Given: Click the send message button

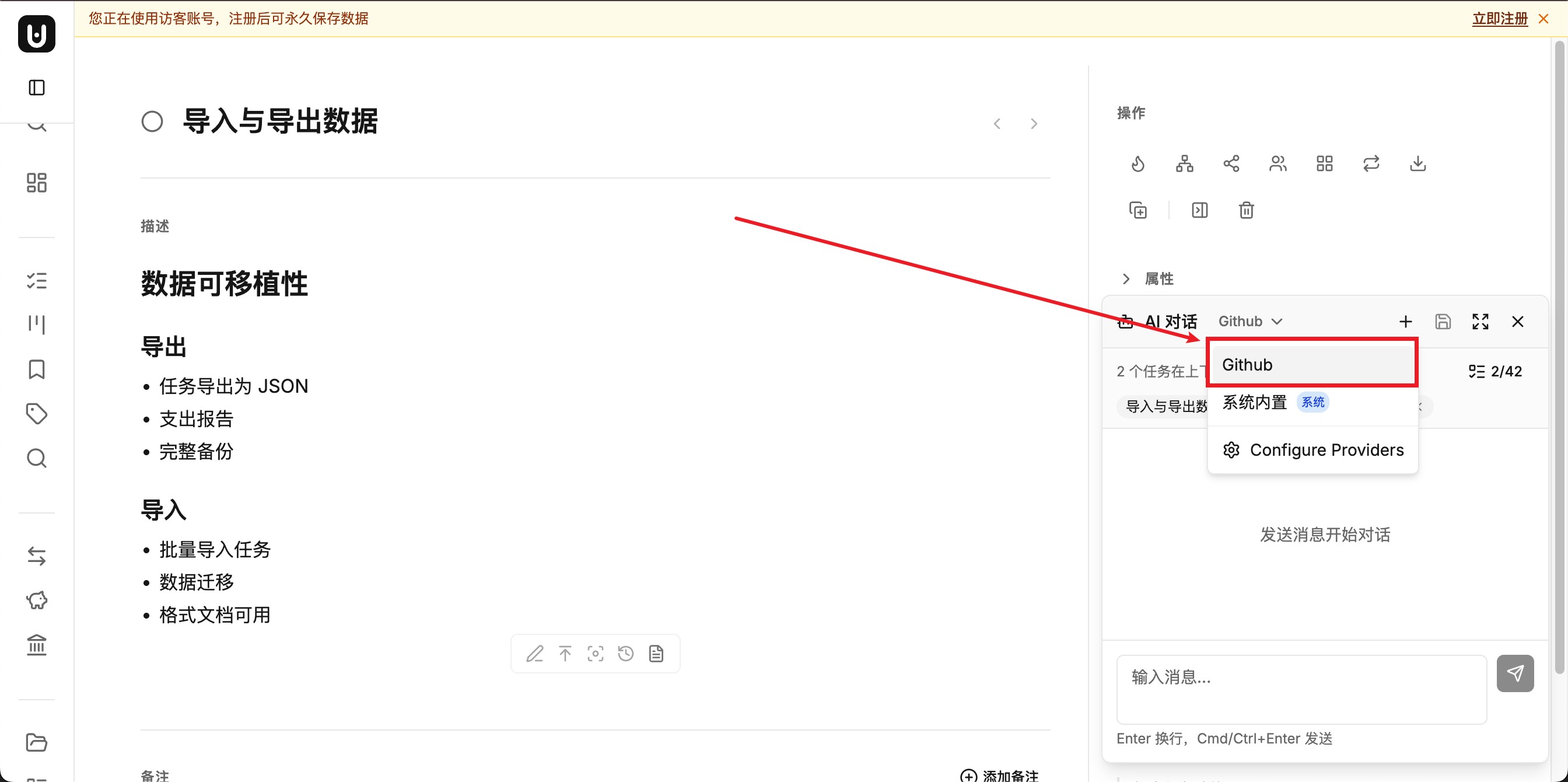Looking at the screenshot, I should 1515,673.
